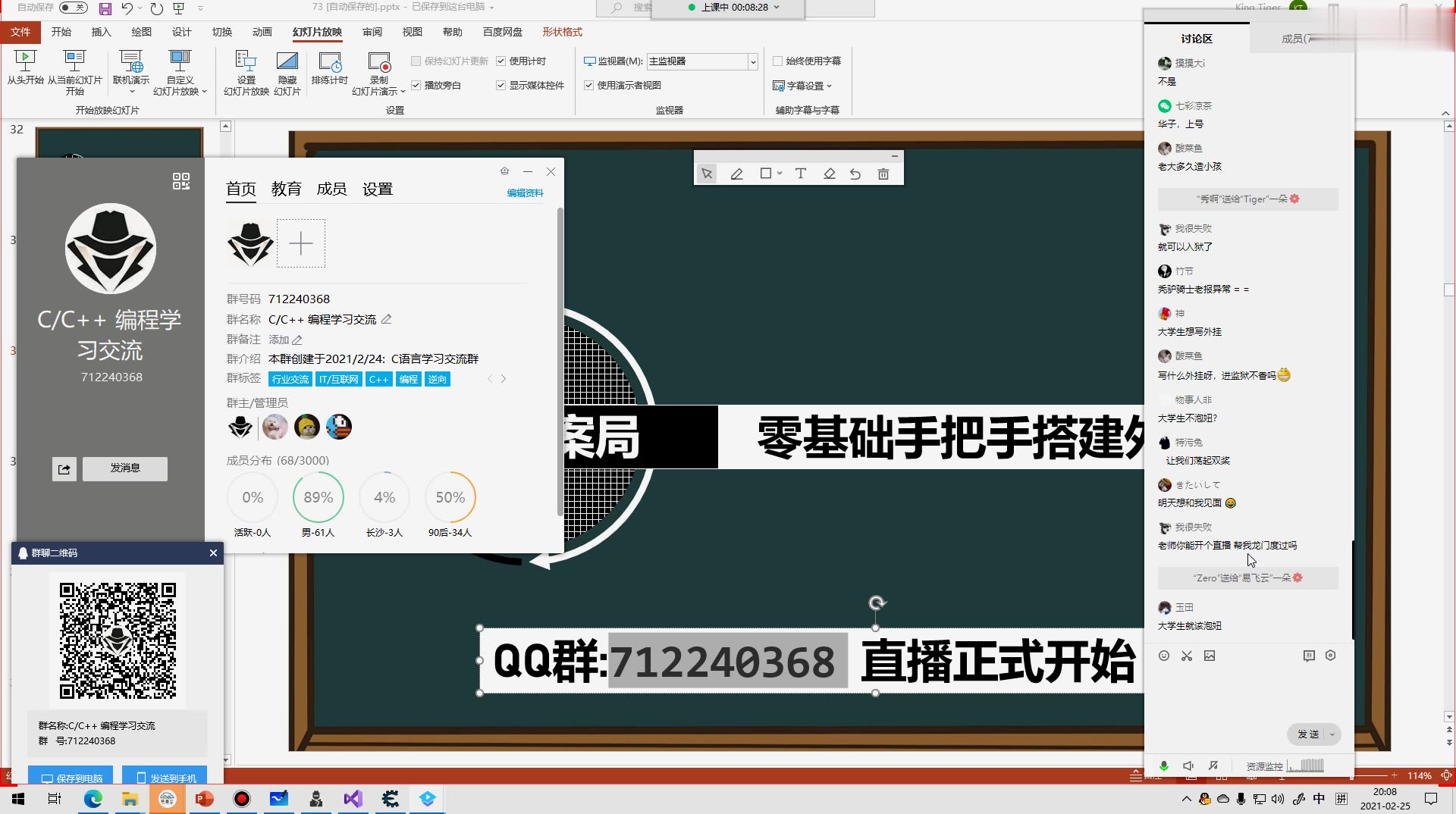The width and height of the screenshot is (1456, 814).
Task: Open Microsoft Edge from taskbar
Action: coord(93,799)
